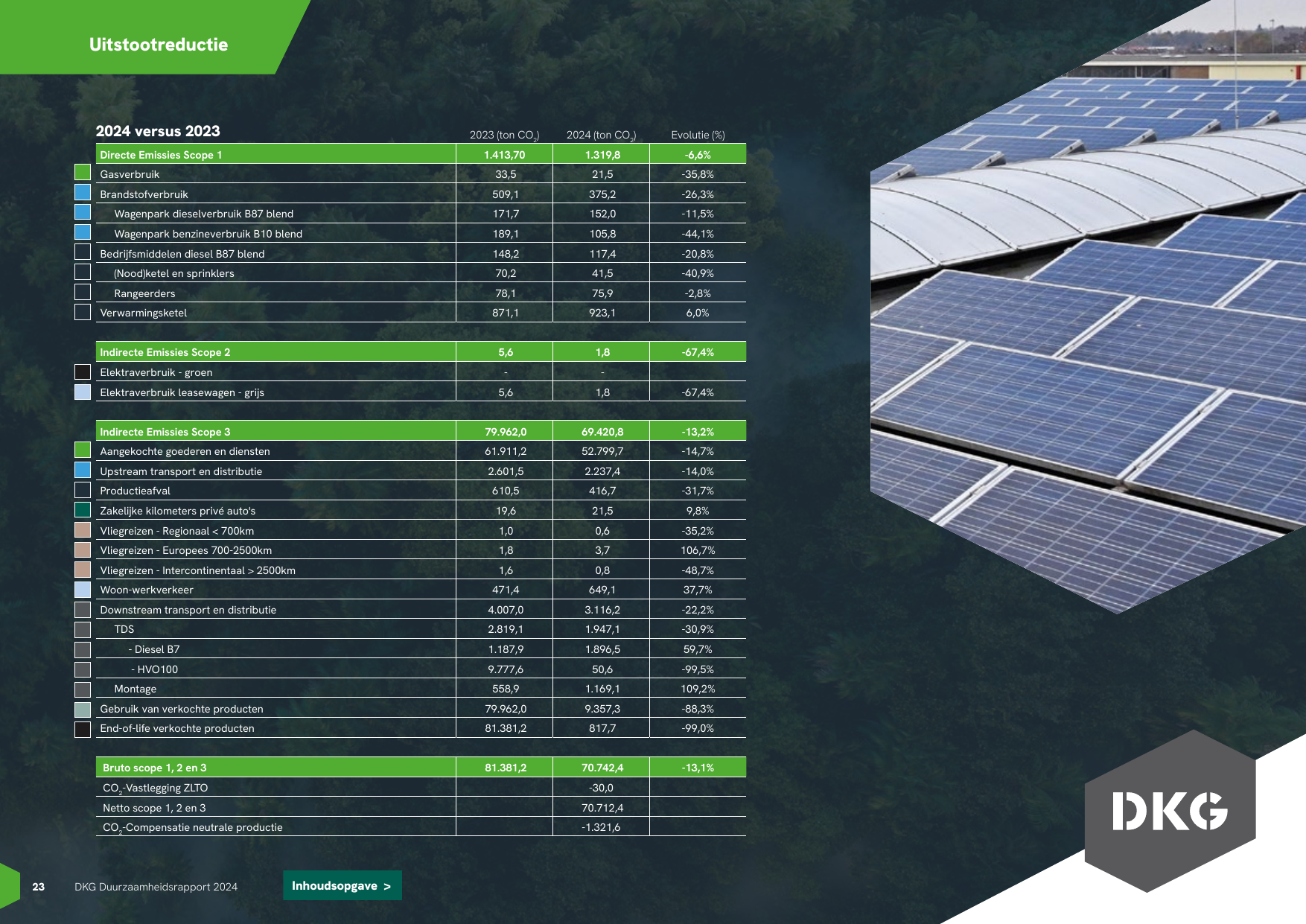
Task: Click the 'Evolutie (%)' column header
Action: point(698,135)
